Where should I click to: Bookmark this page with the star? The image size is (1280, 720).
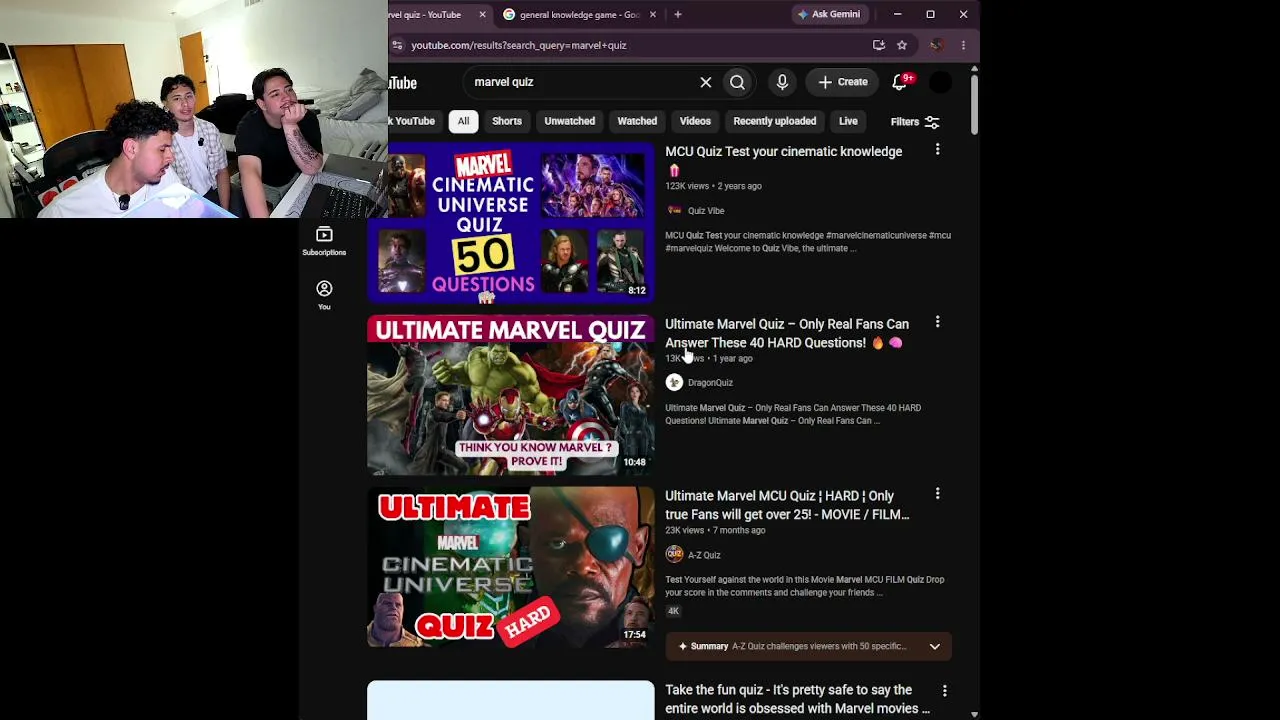click(x=902, y=45)
